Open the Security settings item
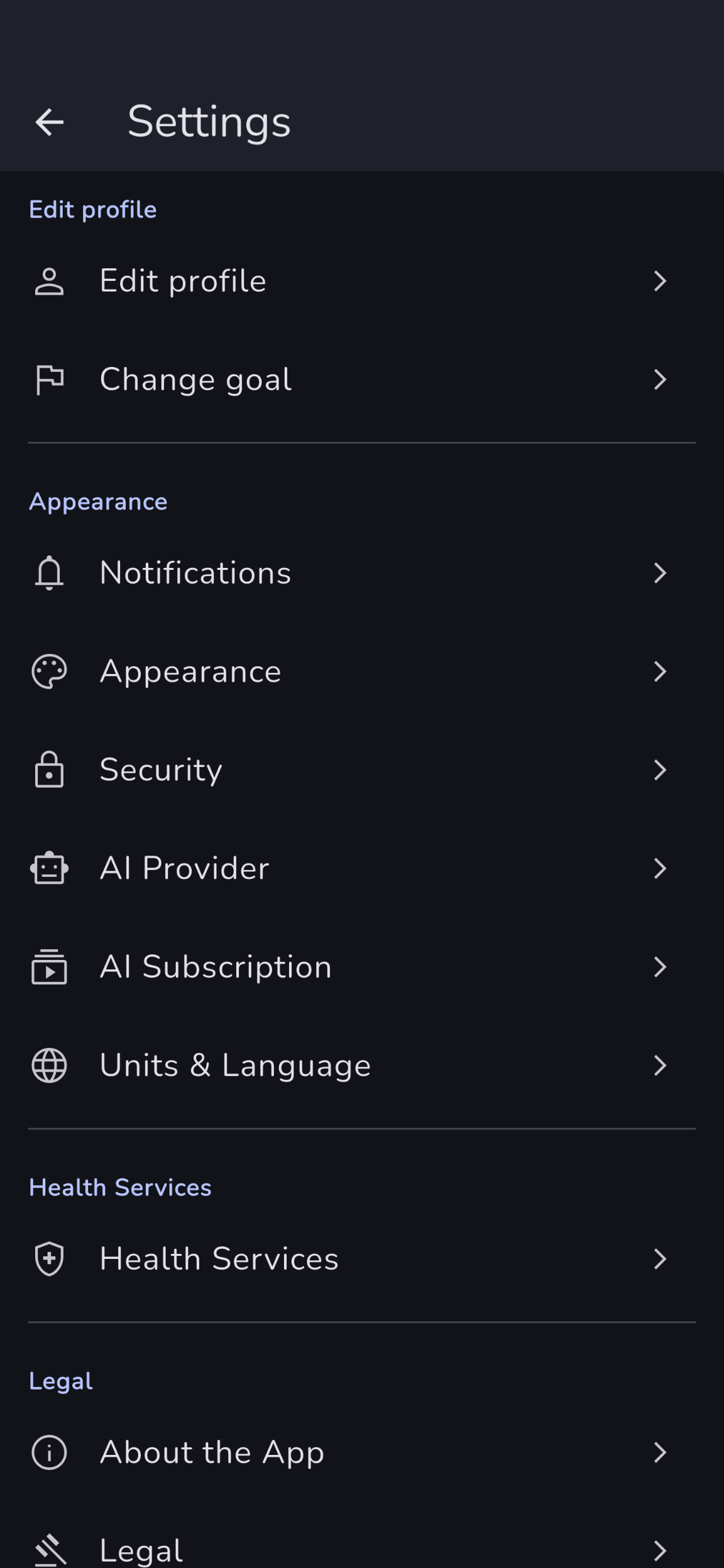The width and height of the screenshot is (724, 1568). pyautogui.click(x=161, y=770)
